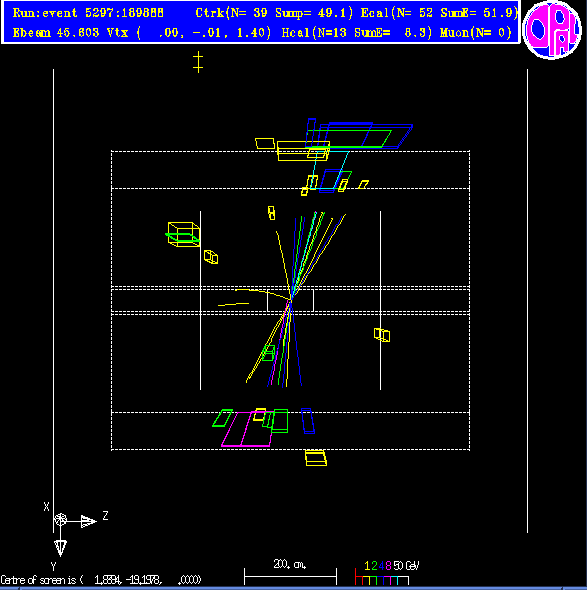Click the OPAL logo in the corner
Screen dimensions: 587x590
pos(552,30)
